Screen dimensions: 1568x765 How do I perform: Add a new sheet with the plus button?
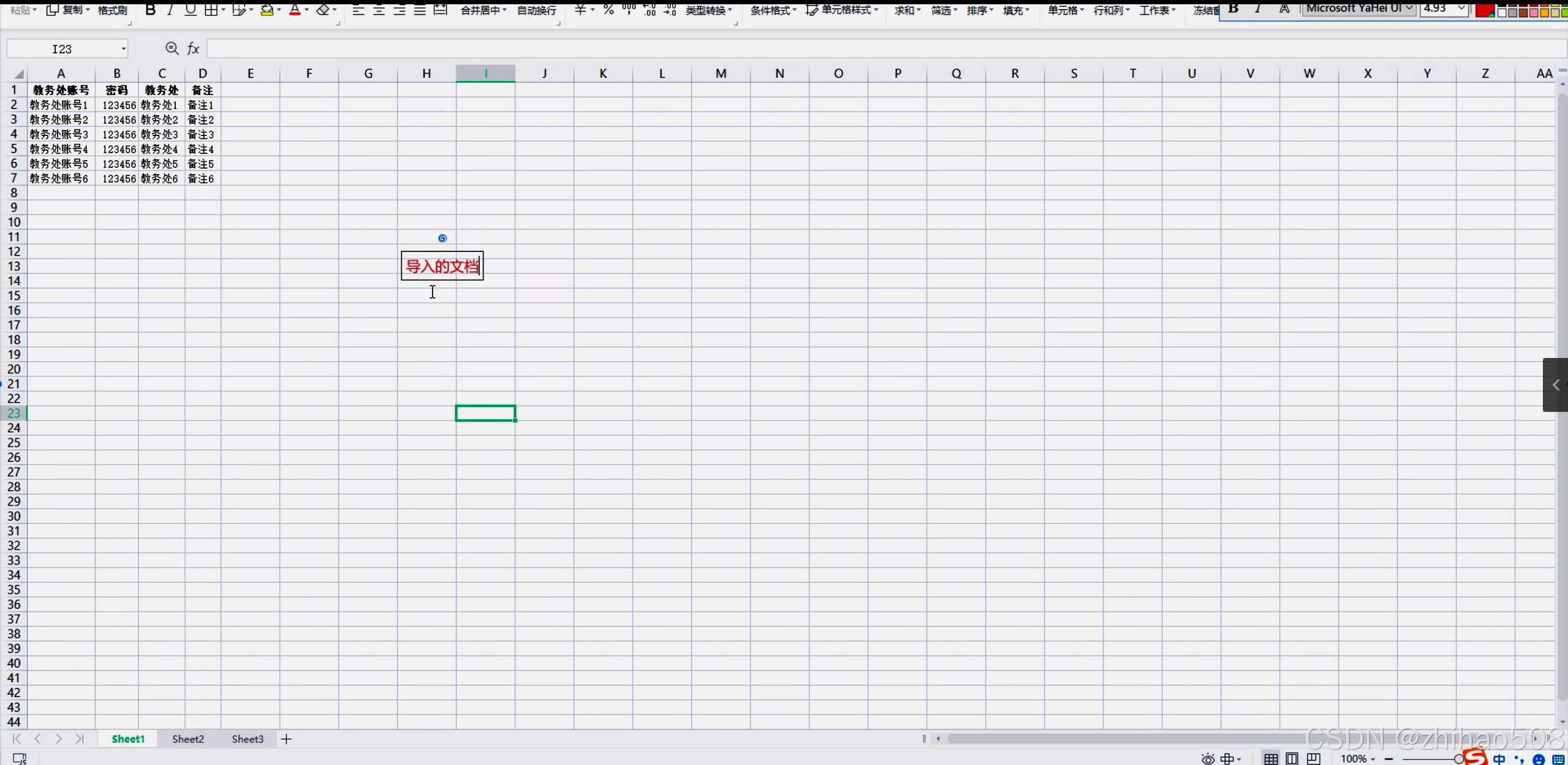click(286, 739)
